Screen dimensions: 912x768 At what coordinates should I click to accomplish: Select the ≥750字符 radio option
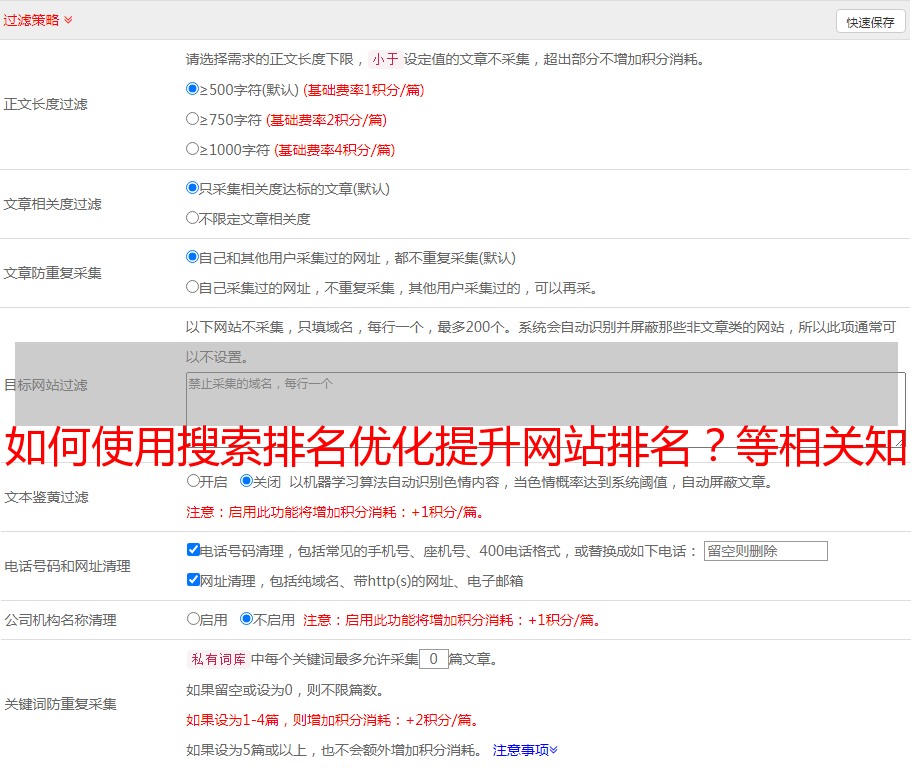pos(192,119)
